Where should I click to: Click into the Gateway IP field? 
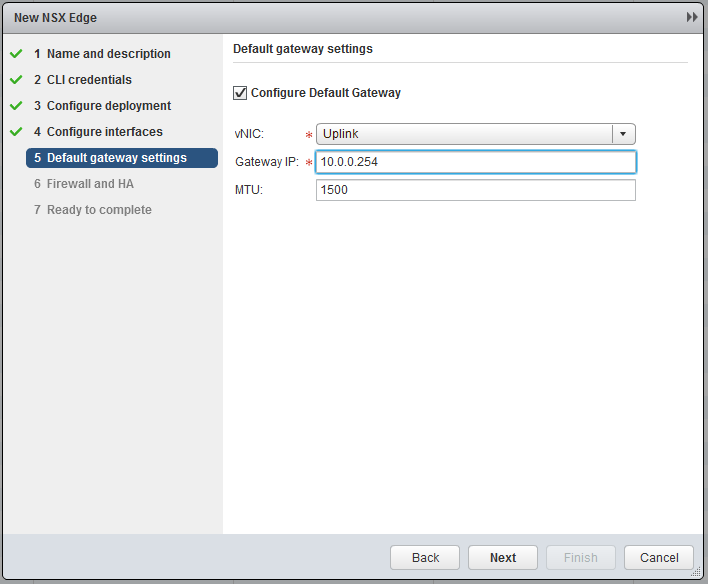point(475,162)
